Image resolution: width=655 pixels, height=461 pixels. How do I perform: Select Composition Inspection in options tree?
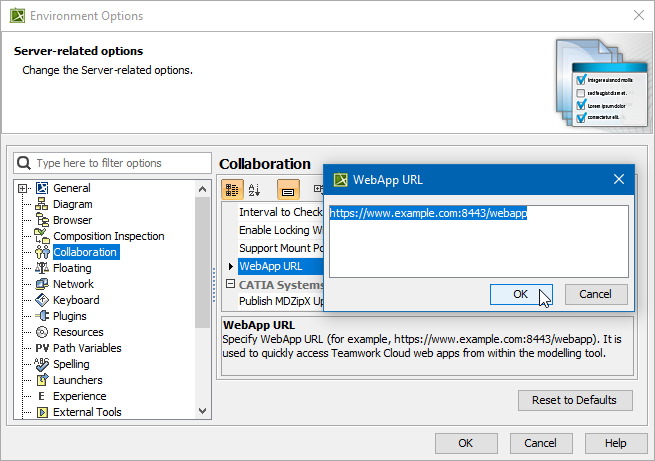108,236
